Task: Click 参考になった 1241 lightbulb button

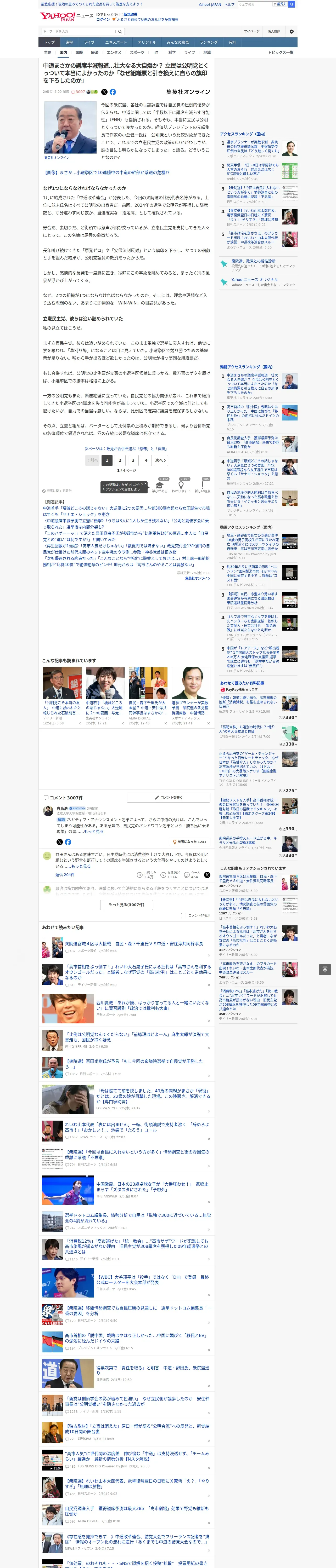Action: (190, 842)
